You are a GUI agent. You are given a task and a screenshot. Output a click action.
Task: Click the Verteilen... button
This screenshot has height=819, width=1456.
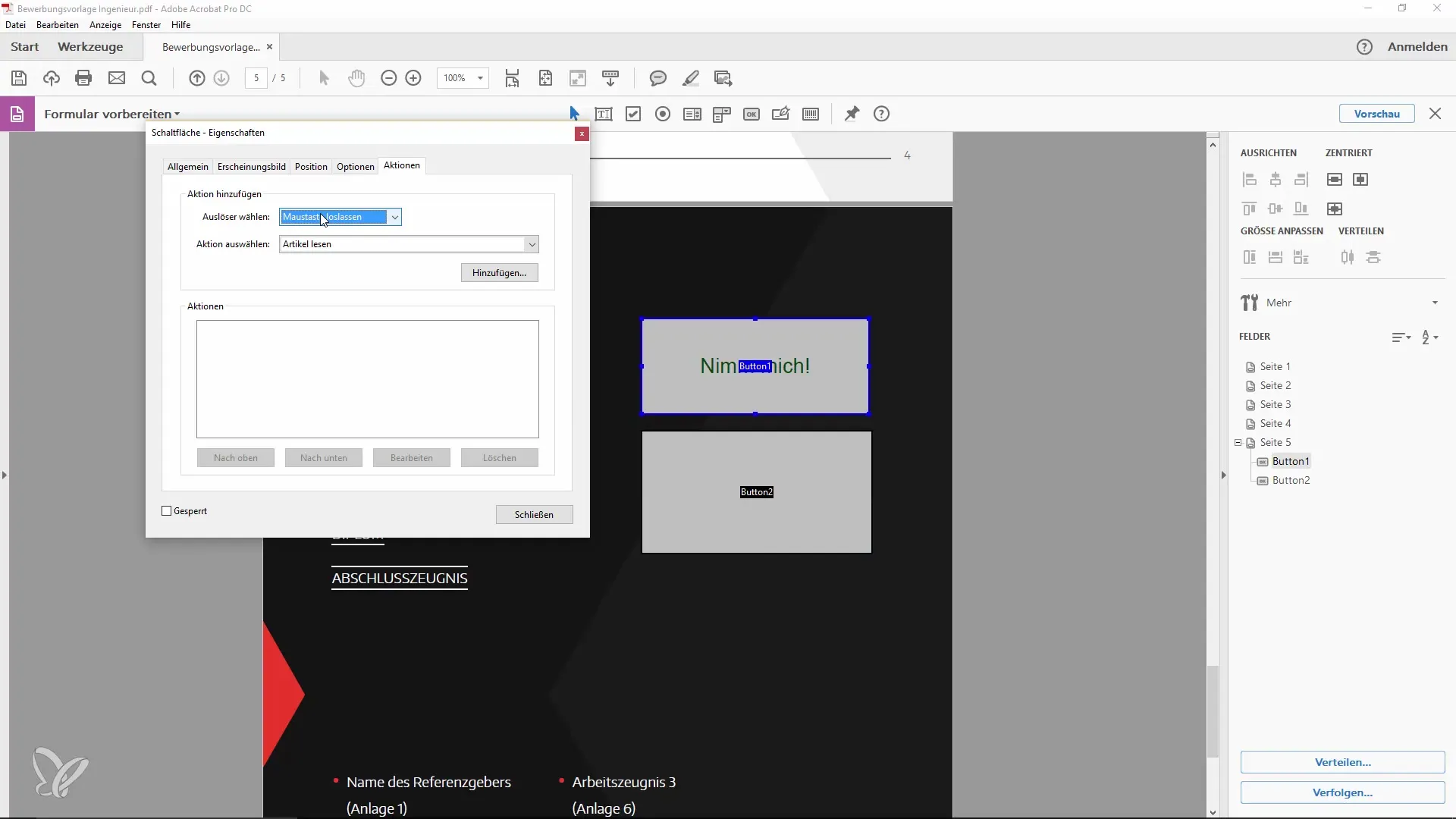(1343, 763)
